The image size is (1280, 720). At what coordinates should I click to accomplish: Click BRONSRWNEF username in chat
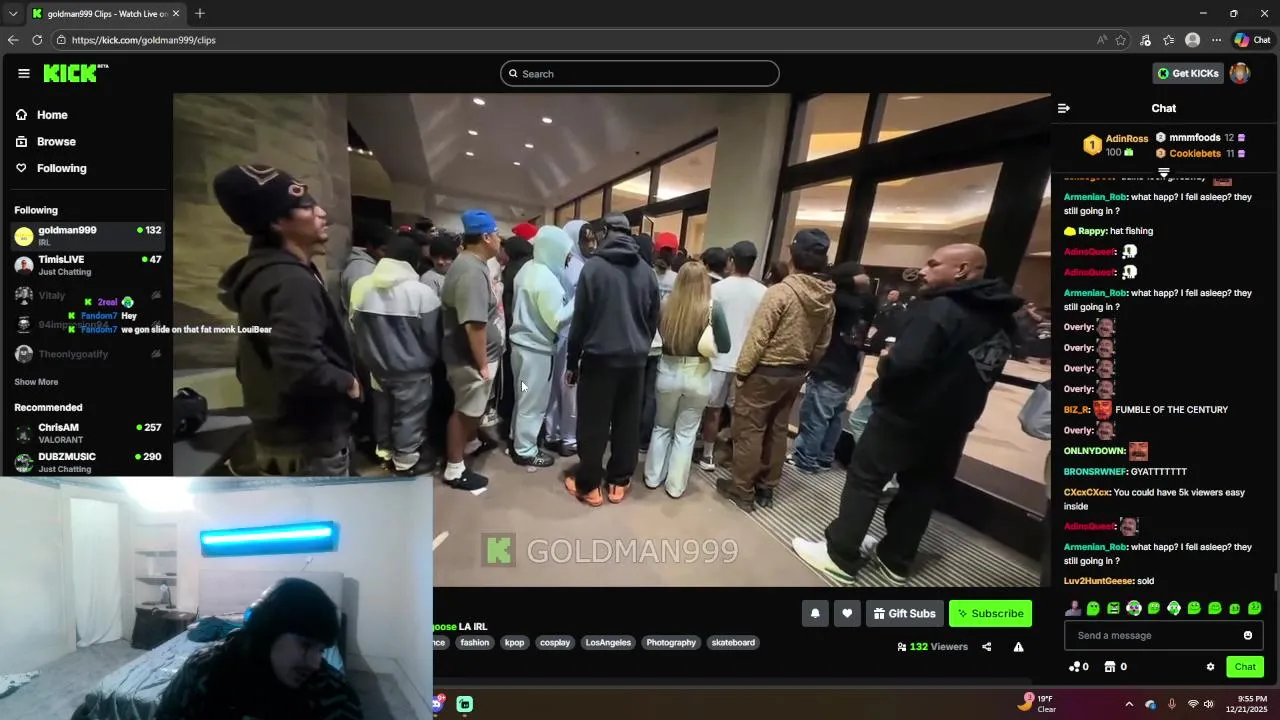click(x=1095, y=472)
